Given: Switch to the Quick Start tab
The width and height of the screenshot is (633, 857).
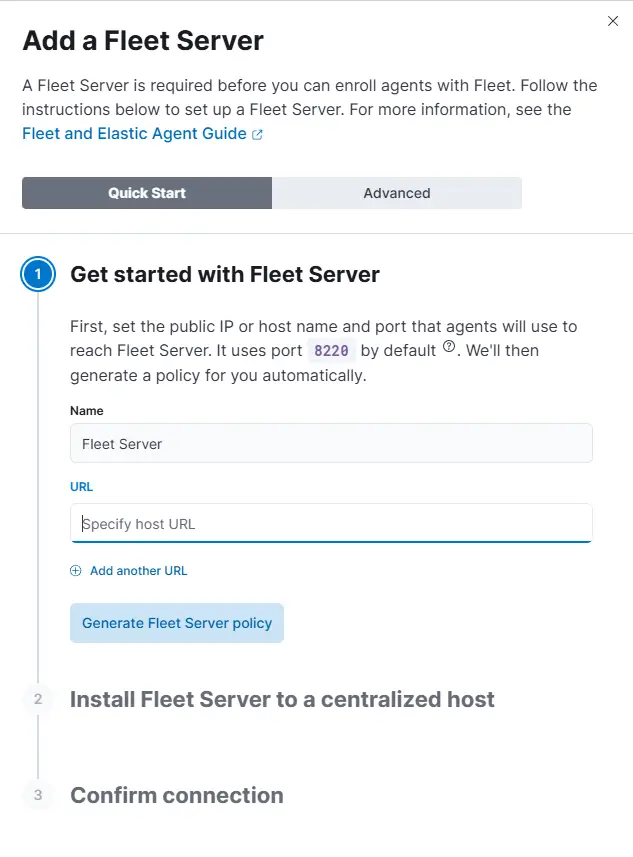Looking at the screenshot, I should 147,193.
